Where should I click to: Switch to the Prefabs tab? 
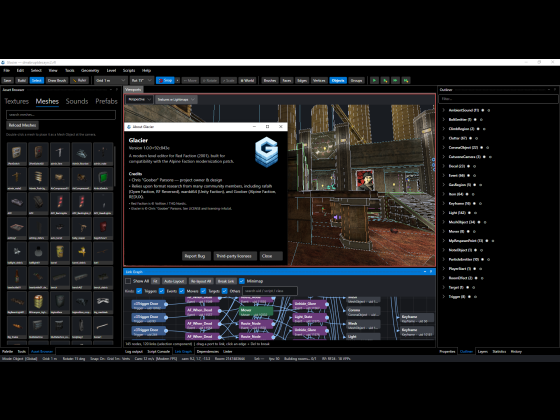tap(106, 101)
